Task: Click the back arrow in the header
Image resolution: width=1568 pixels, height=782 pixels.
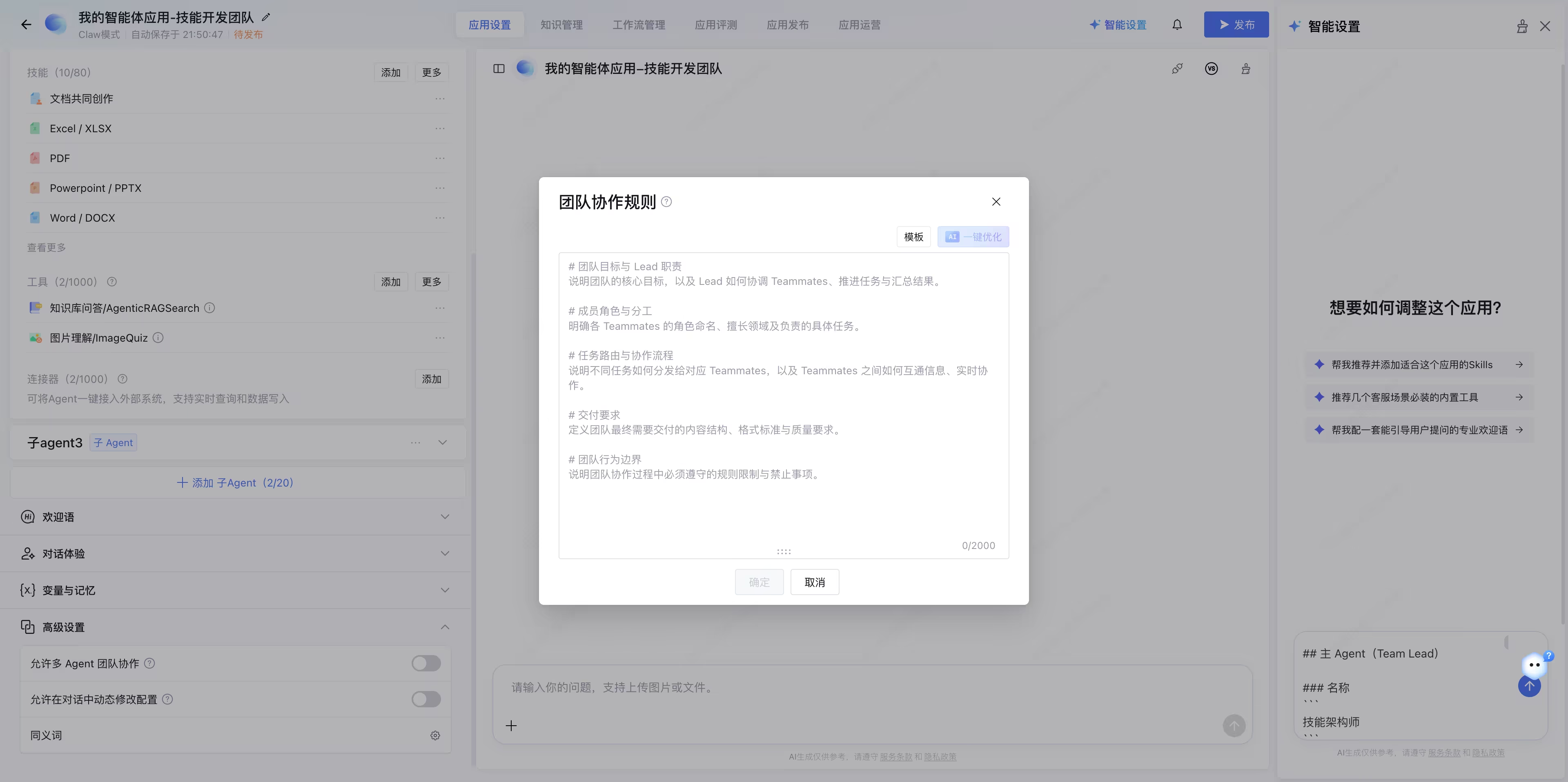Action: tap(26, 25)
